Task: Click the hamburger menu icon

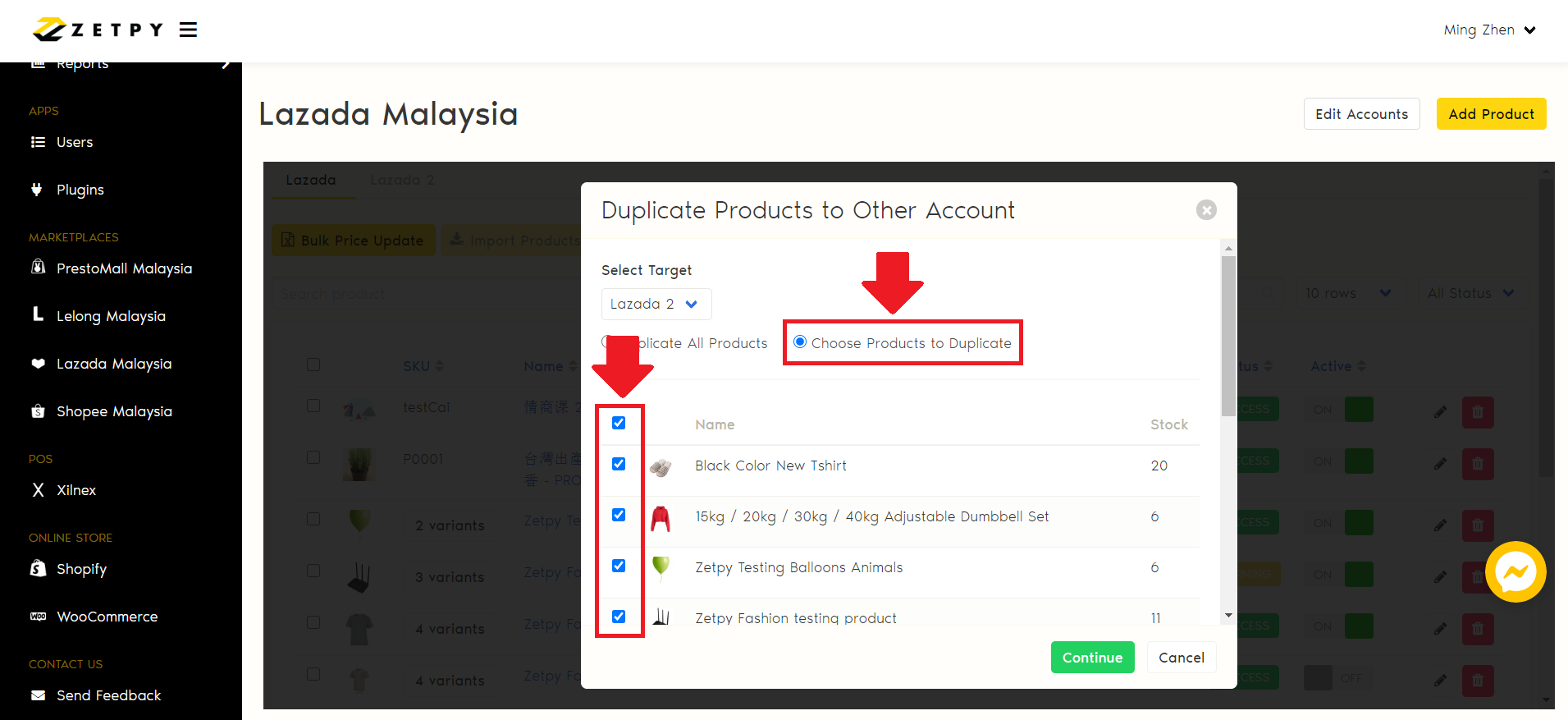Action: click(188, 30)
